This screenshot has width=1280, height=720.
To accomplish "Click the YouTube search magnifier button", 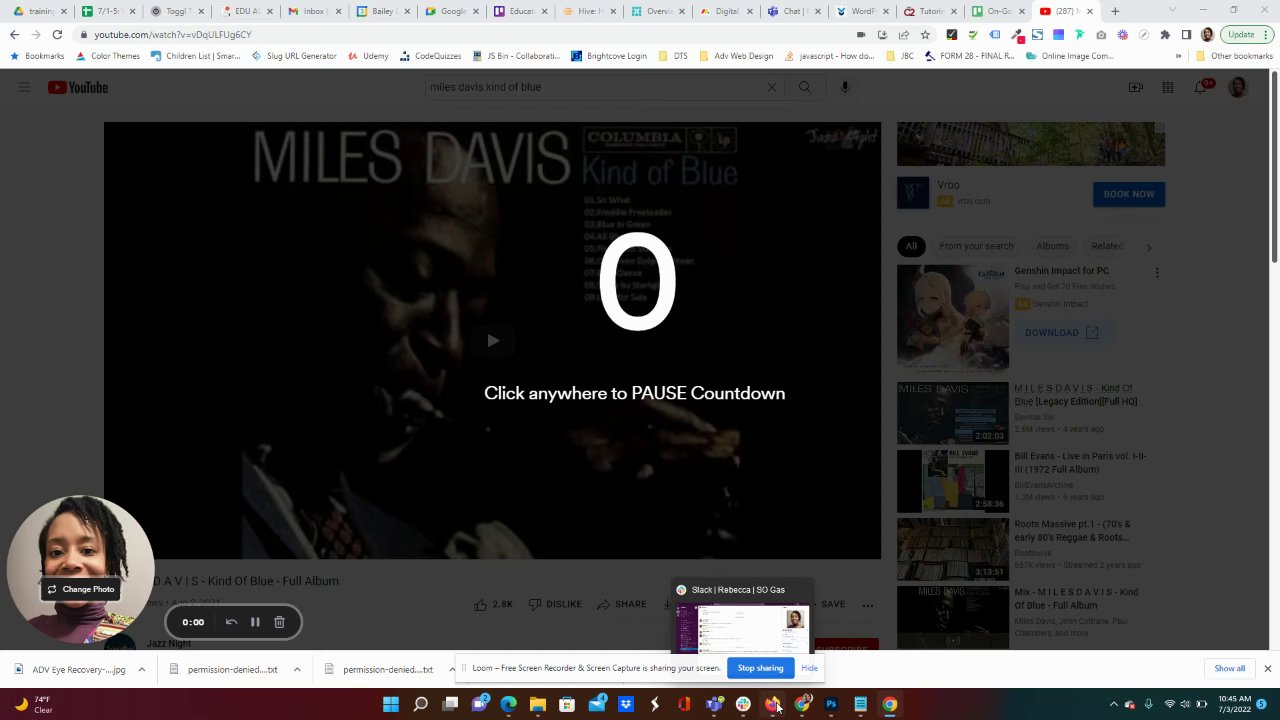I will (x=805, y=87).
